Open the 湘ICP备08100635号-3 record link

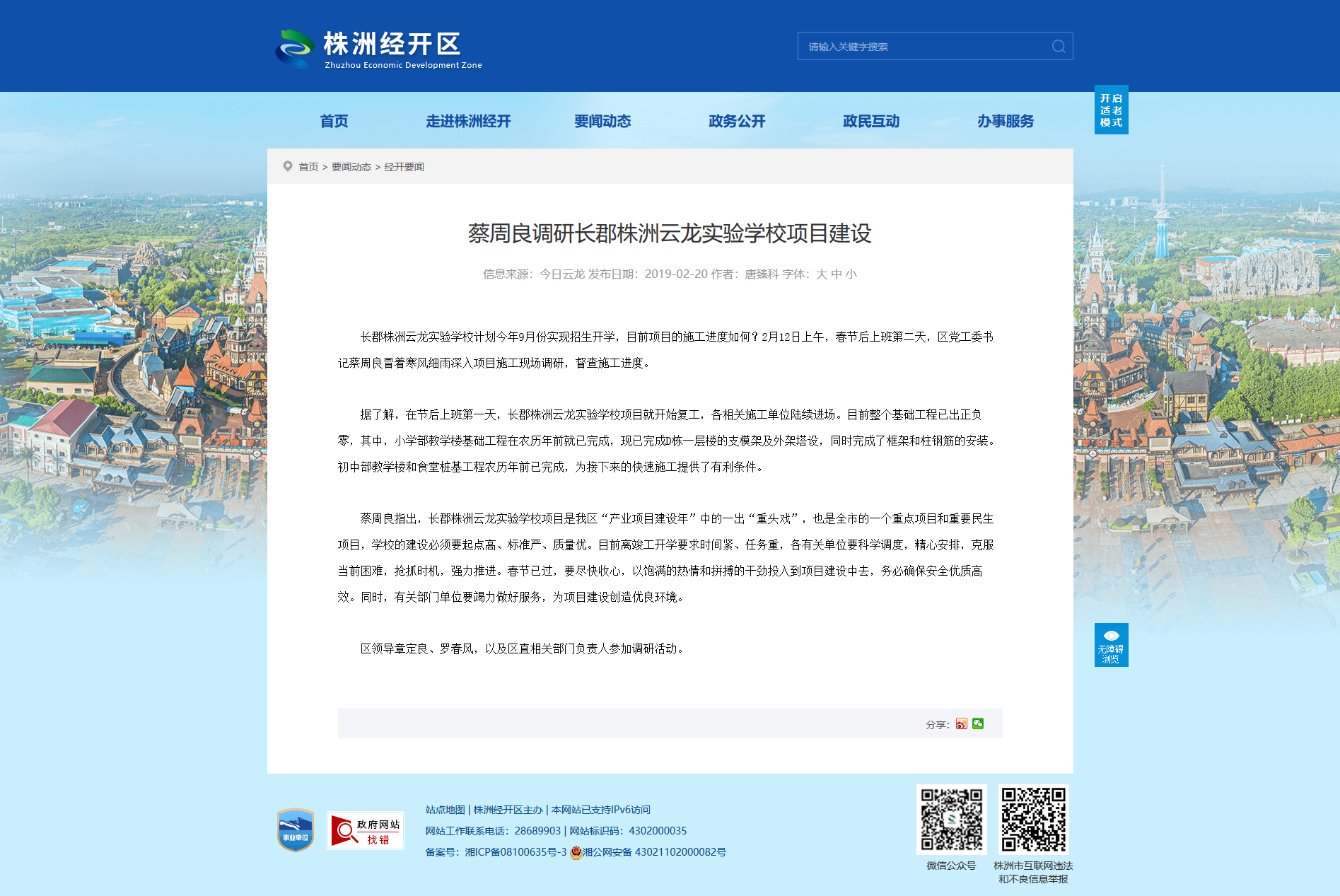(x=515, y=852)
